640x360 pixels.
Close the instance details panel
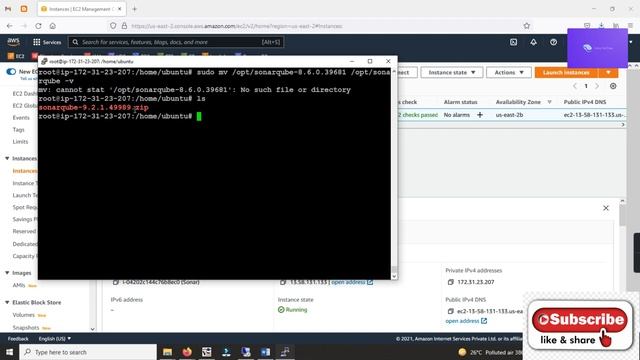pos(606,208)
